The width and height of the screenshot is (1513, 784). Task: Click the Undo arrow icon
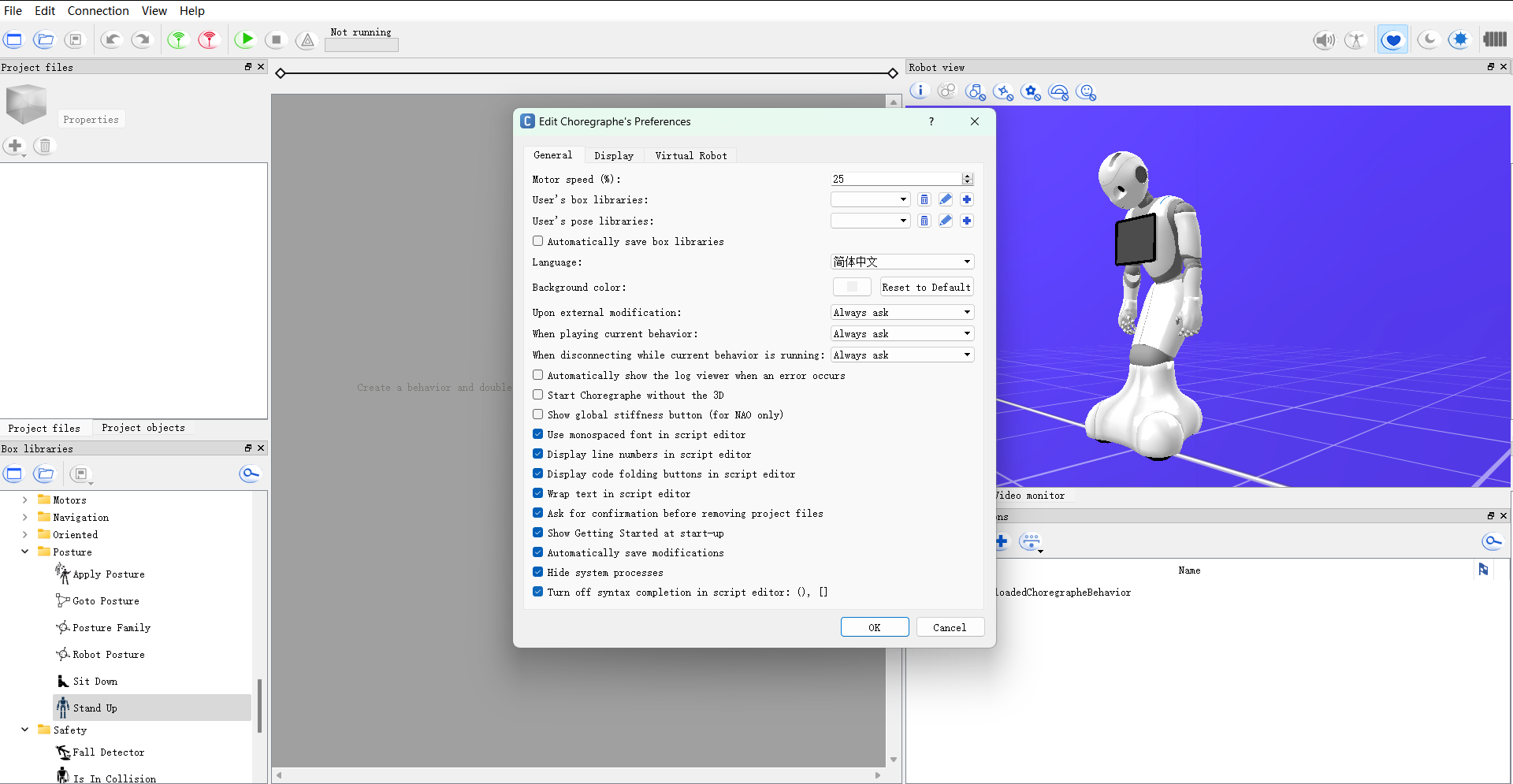[x=112, y=39]
